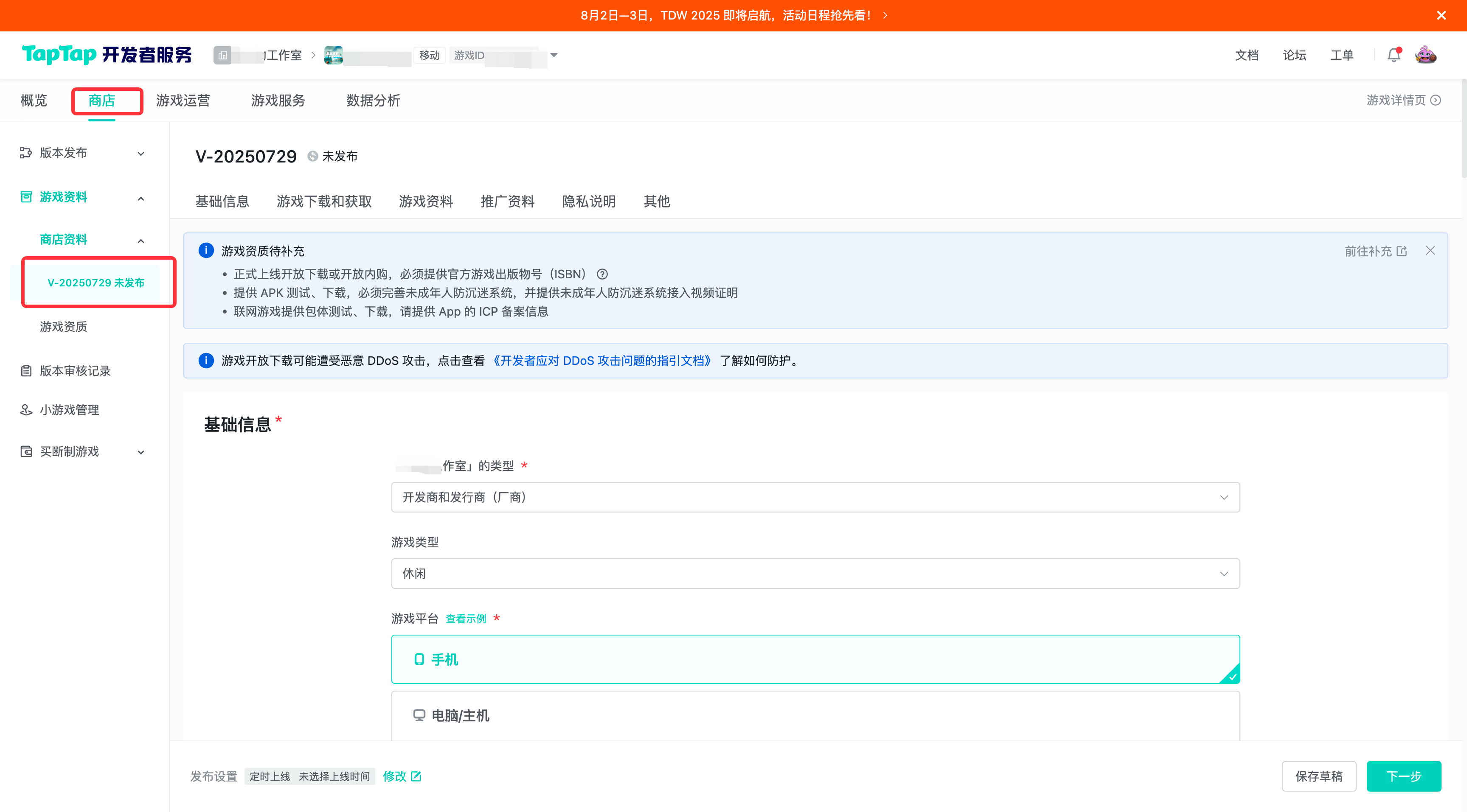The height and width of the screenshot is (812, 1467).
Task: Click the studio building icon in breadcrumb
Action: point(222,55)
